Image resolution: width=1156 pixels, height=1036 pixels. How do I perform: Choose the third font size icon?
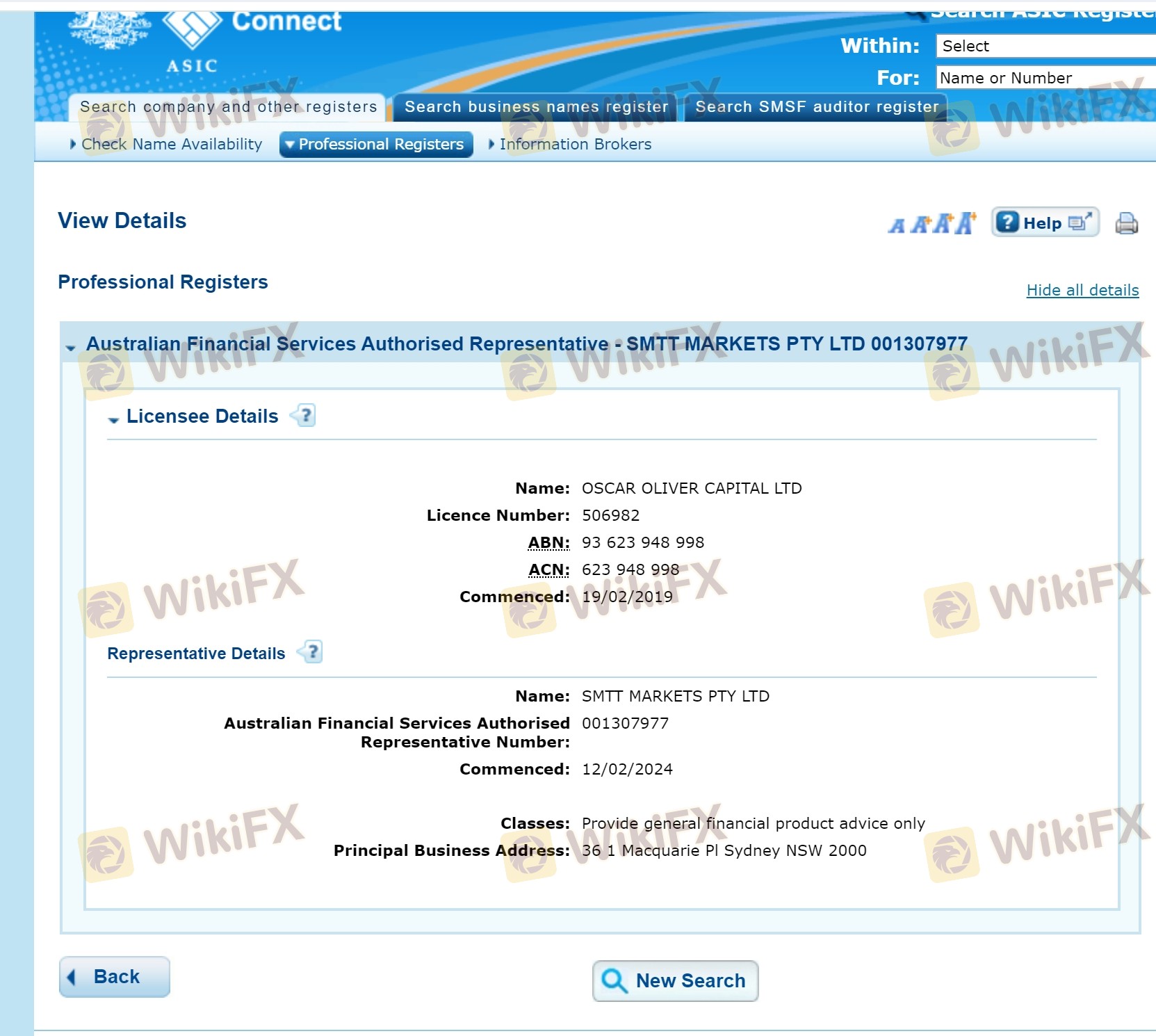point(943,224)
